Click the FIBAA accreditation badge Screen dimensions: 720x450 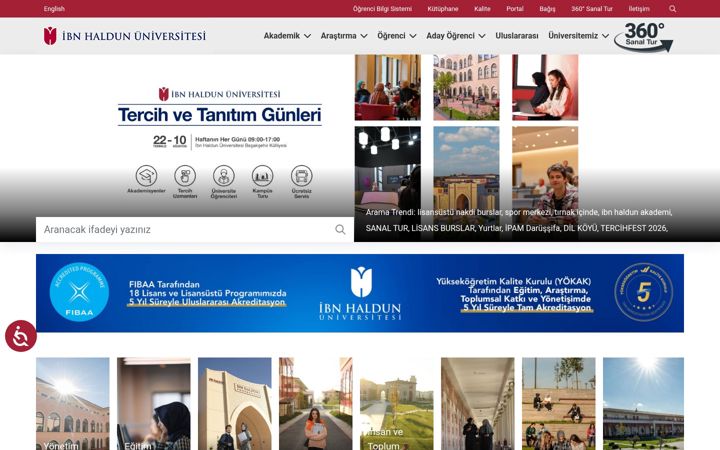(79, 292)
